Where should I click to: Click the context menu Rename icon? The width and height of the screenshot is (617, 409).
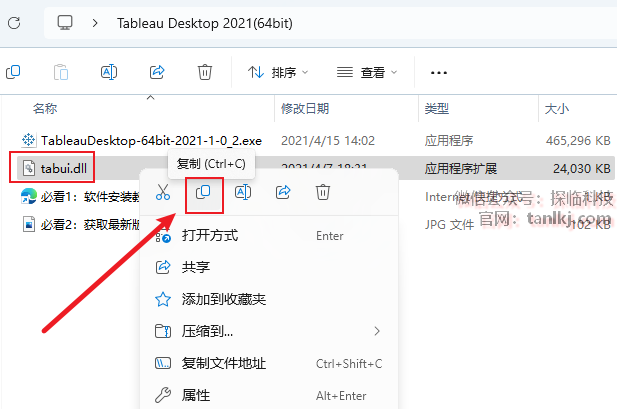point(243,192)
